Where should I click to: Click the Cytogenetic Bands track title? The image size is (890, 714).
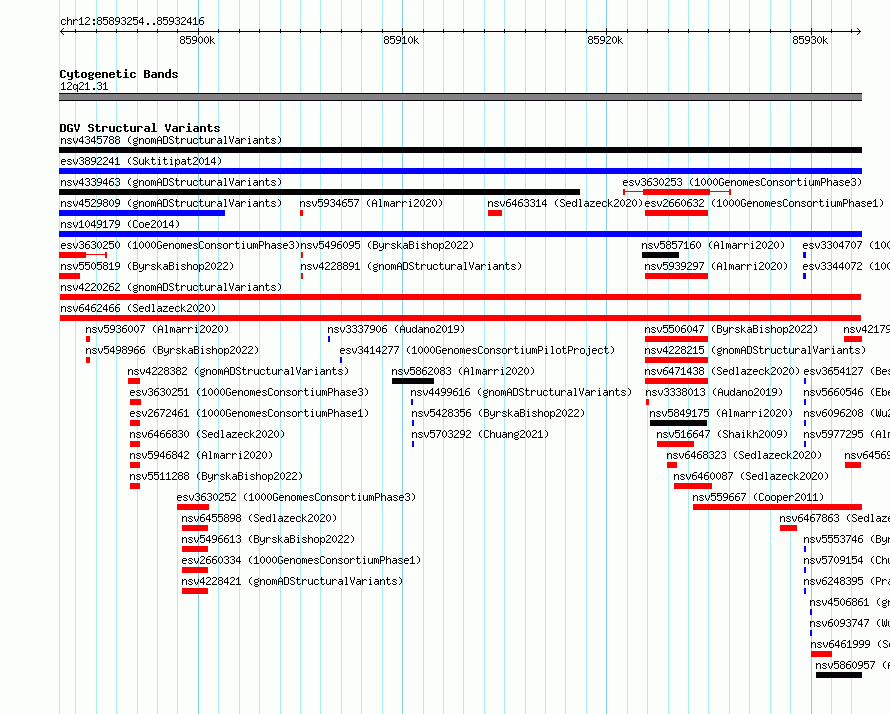point(119,74)
